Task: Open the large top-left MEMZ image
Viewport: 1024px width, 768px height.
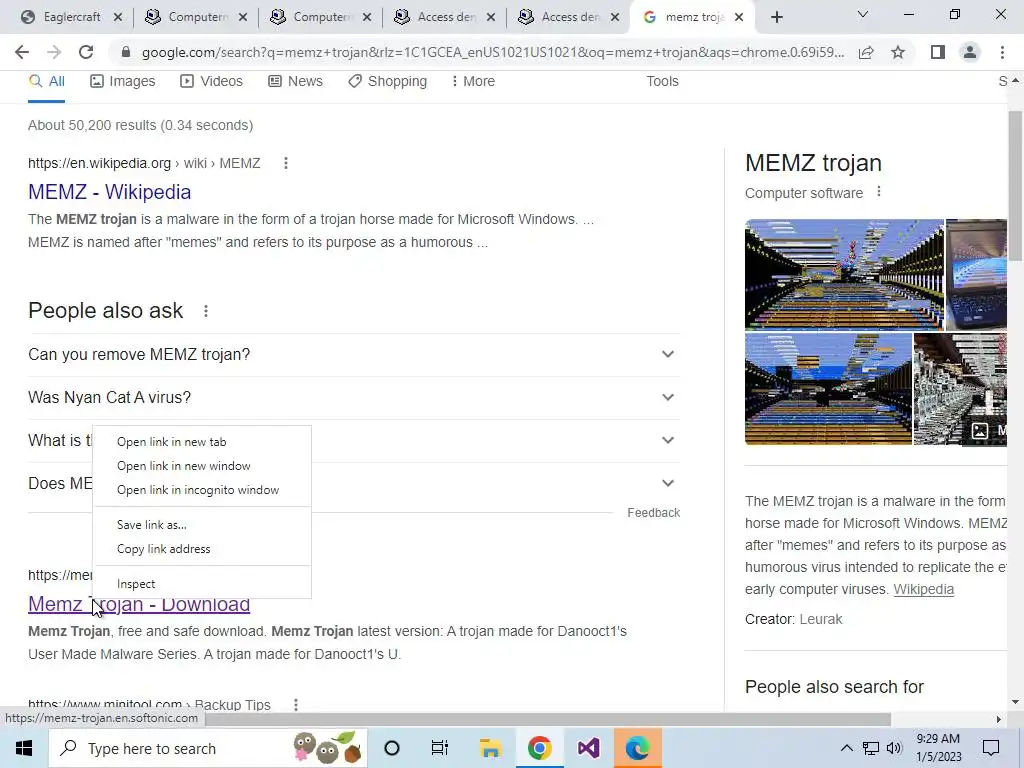Action: tap(844, 274)
